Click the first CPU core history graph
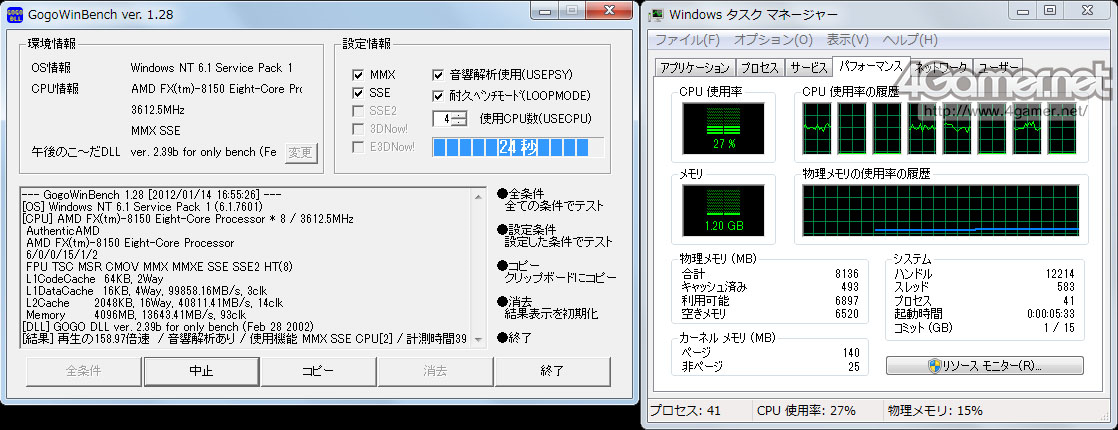The image size is (1118, 430). pos(816,127)
